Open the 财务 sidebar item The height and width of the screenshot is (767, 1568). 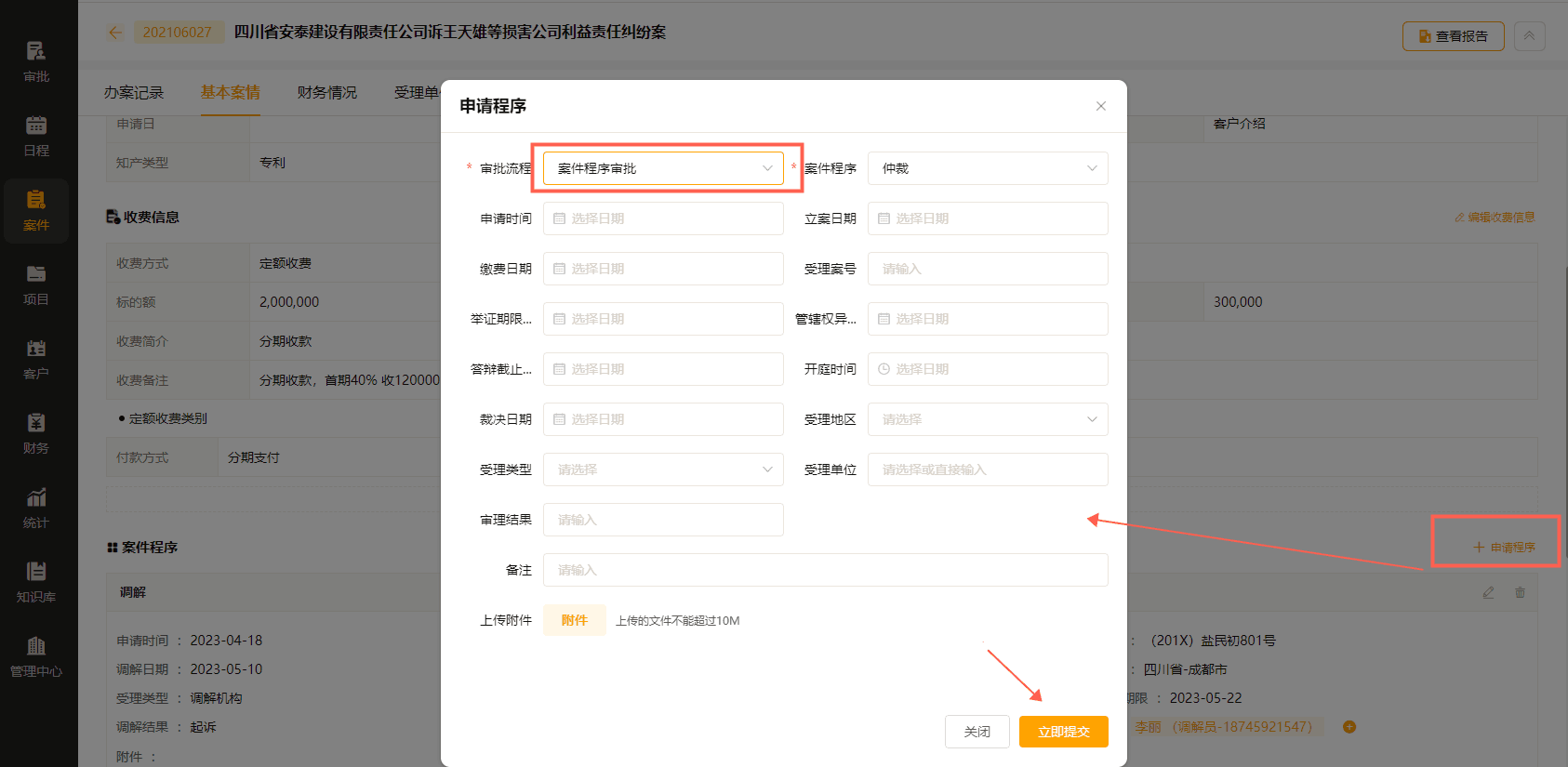click(x=36, y=433)
